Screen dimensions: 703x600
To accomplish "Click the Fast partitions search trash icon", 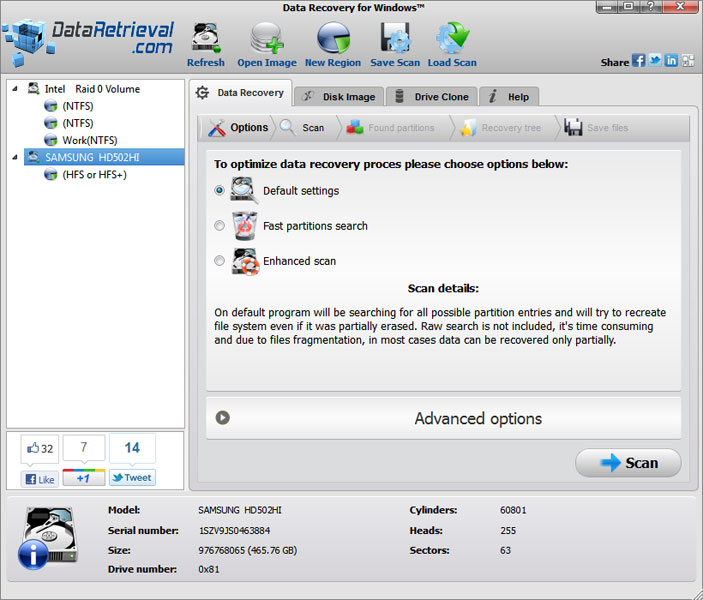I will [x=244, y=226].
